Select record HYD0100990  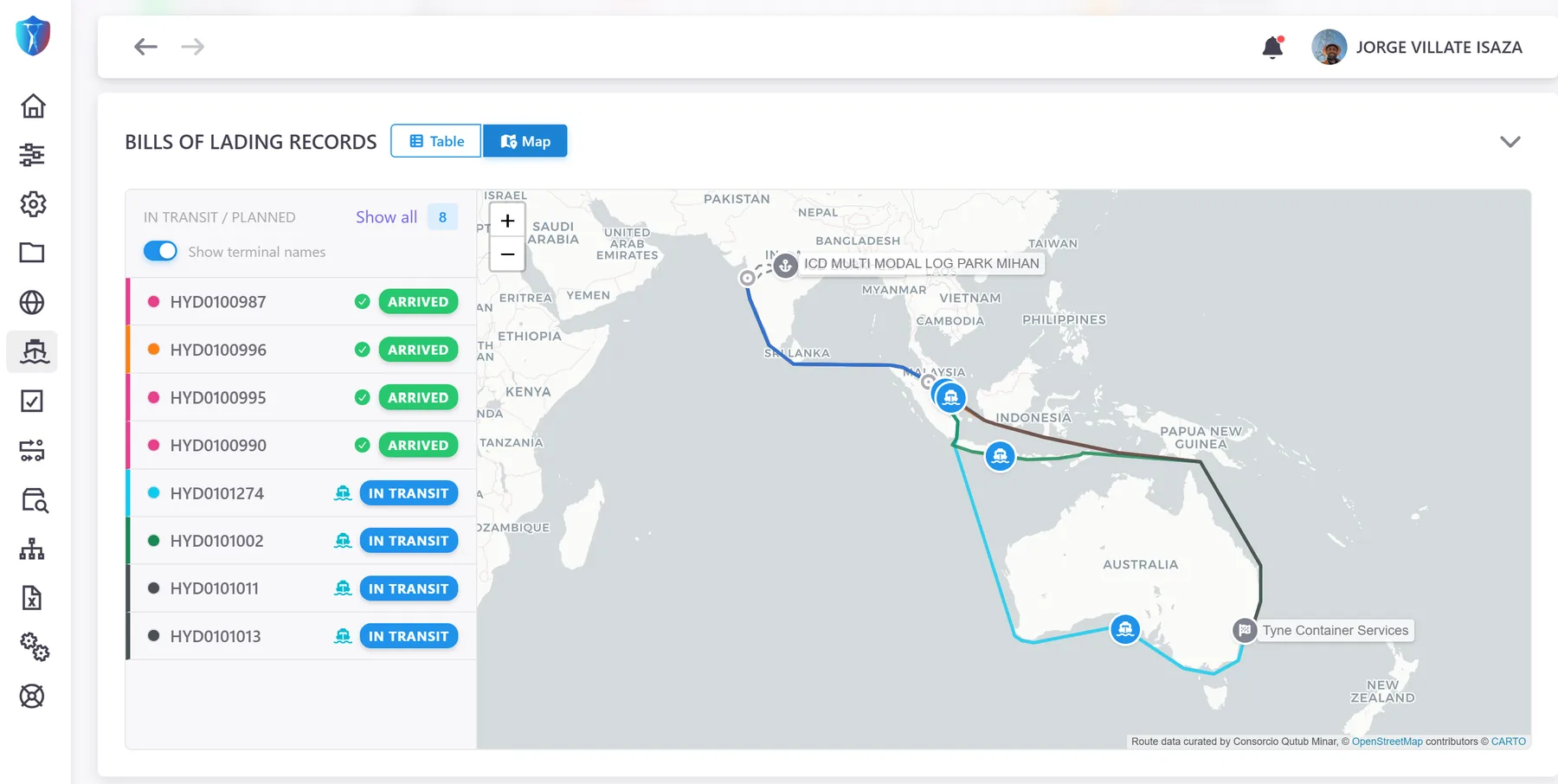301,445
